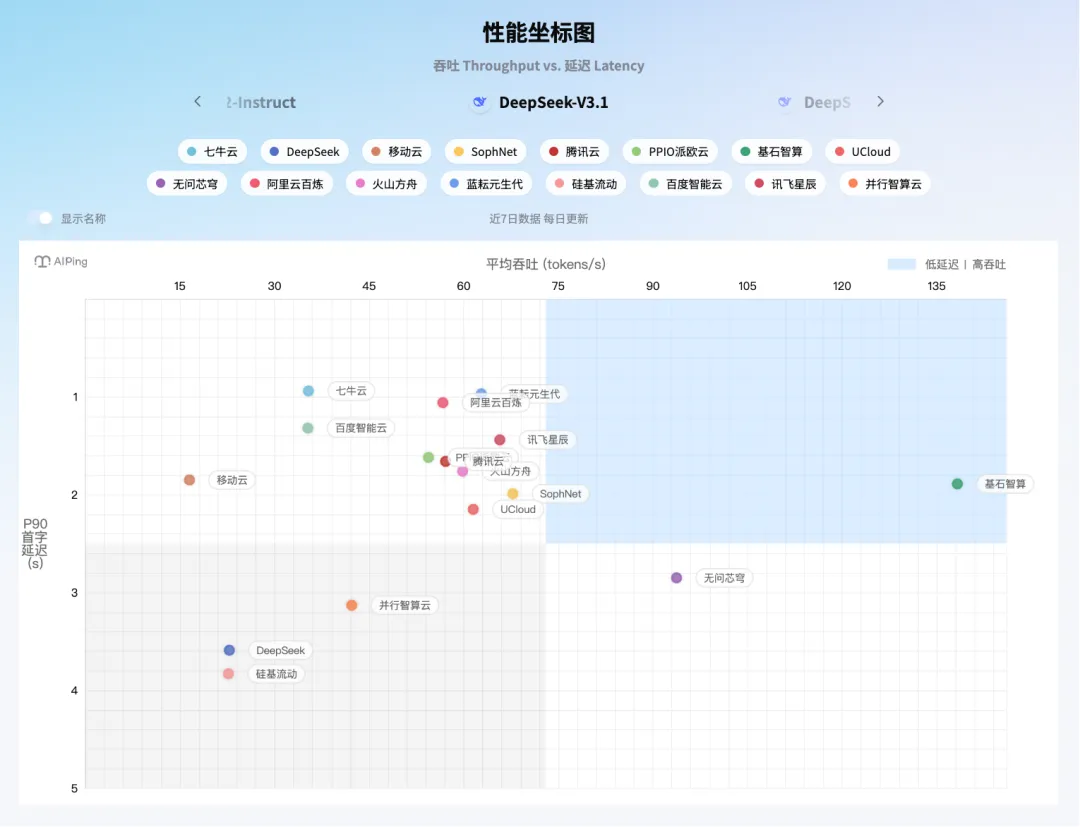Hide the 腾讯云 series via legend
Image resolution: width=1080 pixels, height=827 pixels.
tap(574, 152)
